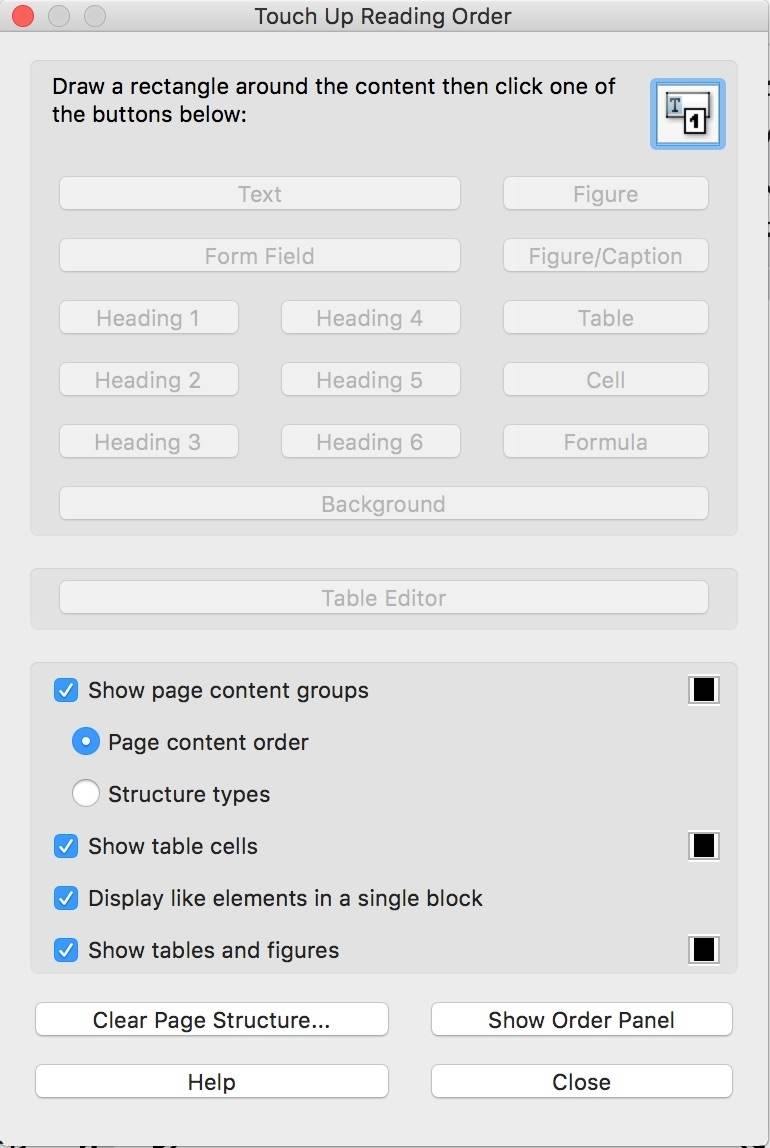Enable Show page content groups checkbox
770x1148 pixels.
66,690
